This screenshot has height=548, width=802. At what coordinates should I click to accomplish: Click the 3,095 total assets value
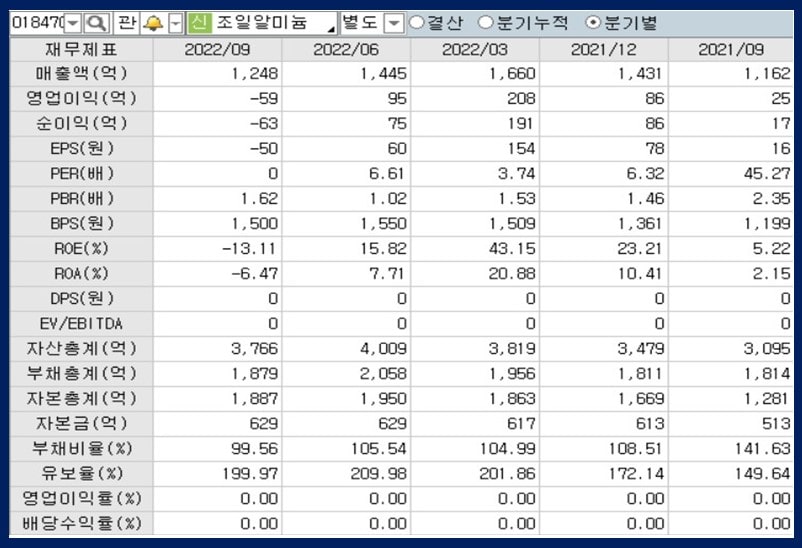(x=767, y=349)
